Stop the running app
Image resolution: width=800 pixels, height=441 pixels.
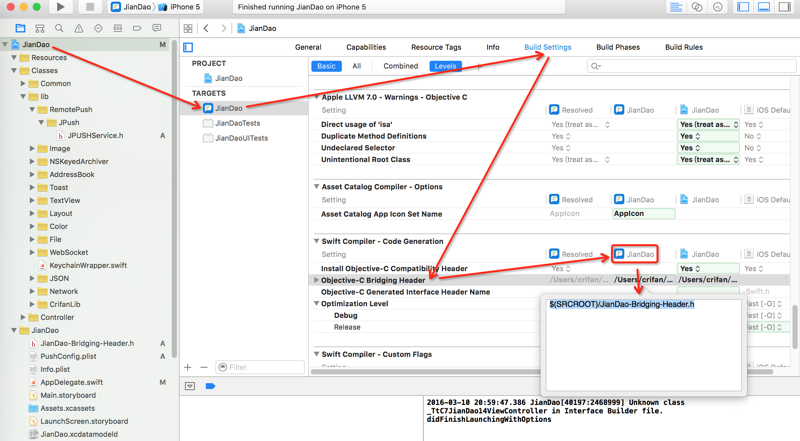tap(90, 7)
